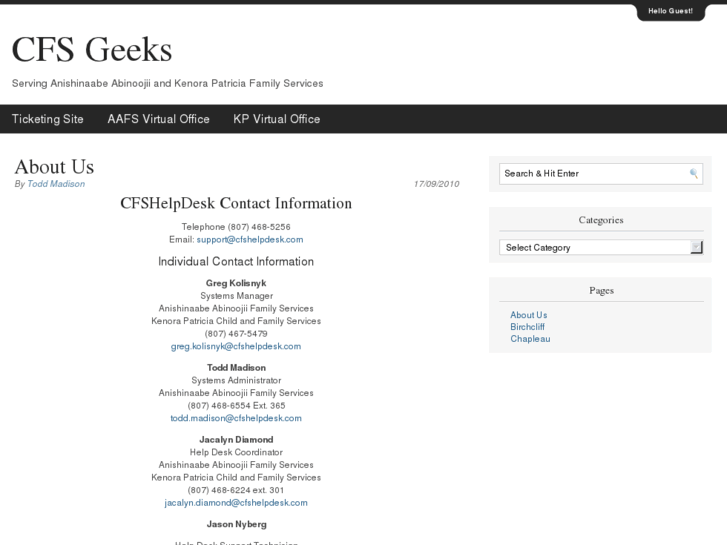Open KP Virtual Office menu item
Screen dimensions: 727x545
tap(276, 119)
